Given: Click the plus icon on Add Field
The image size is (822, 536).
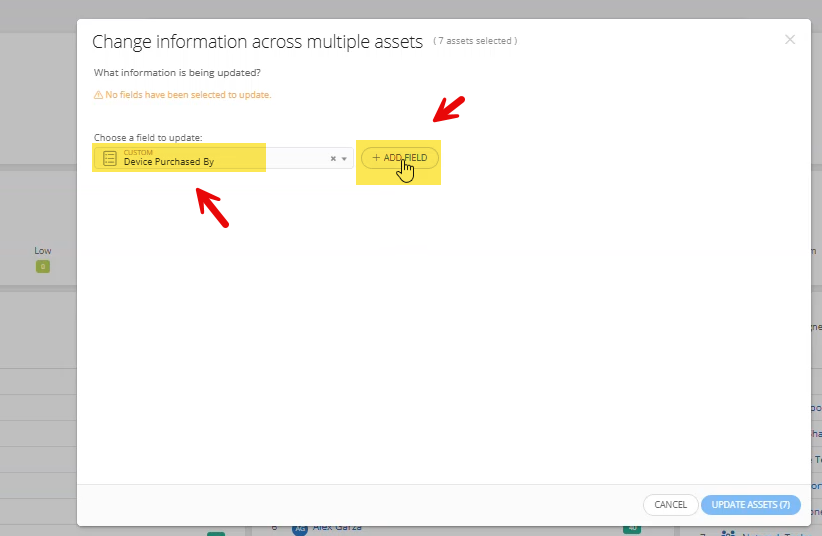Looking at the screenshot, I should click(376, 158).
